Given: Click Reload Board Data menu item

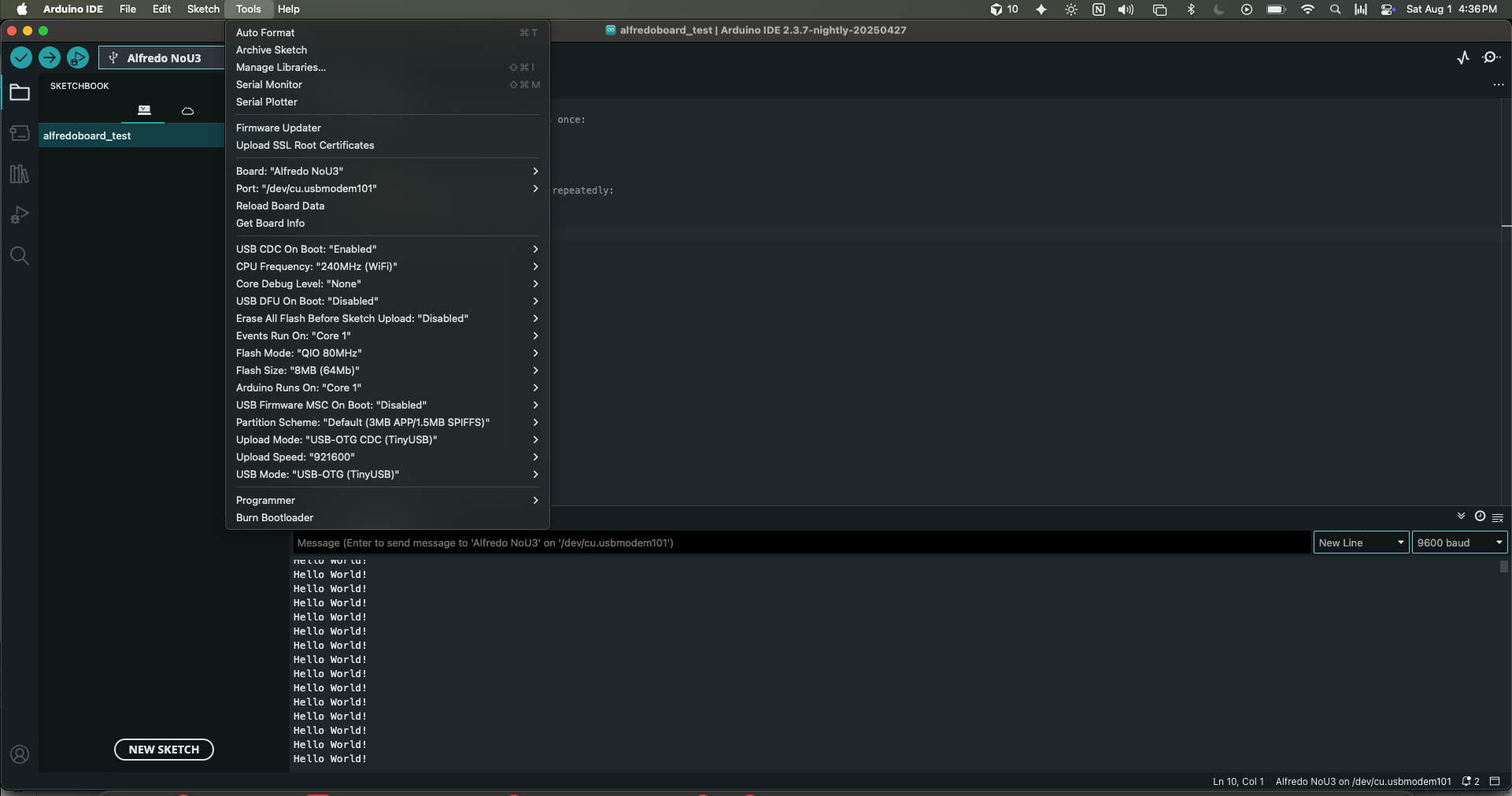Looking at the screenshot, I should [x=387, y=205].
